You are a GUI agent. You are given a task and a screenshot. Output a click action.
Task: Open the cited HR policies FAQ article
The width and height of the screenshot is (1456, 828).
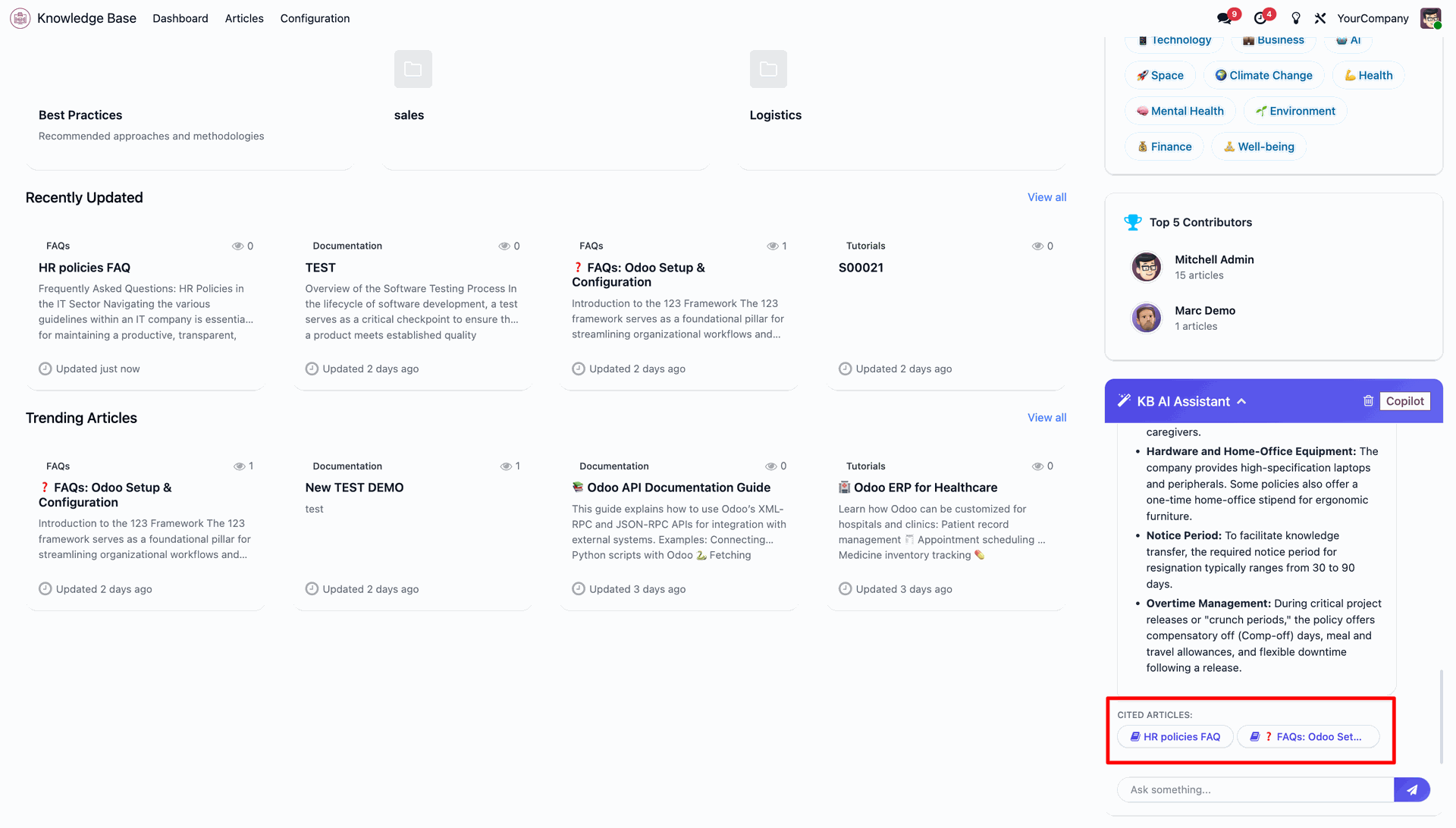click(x=1175, y=736)
